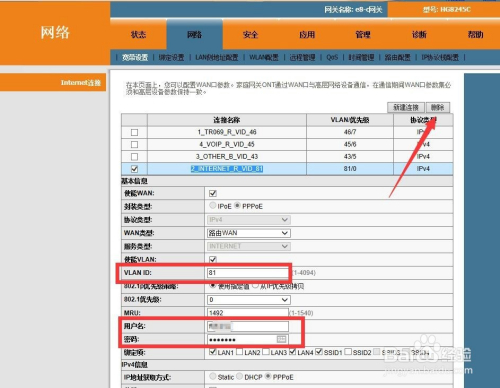Open the WAN类型 路由WAN dropdown
This screenshot has height=388, width=500.
point(249,233)
